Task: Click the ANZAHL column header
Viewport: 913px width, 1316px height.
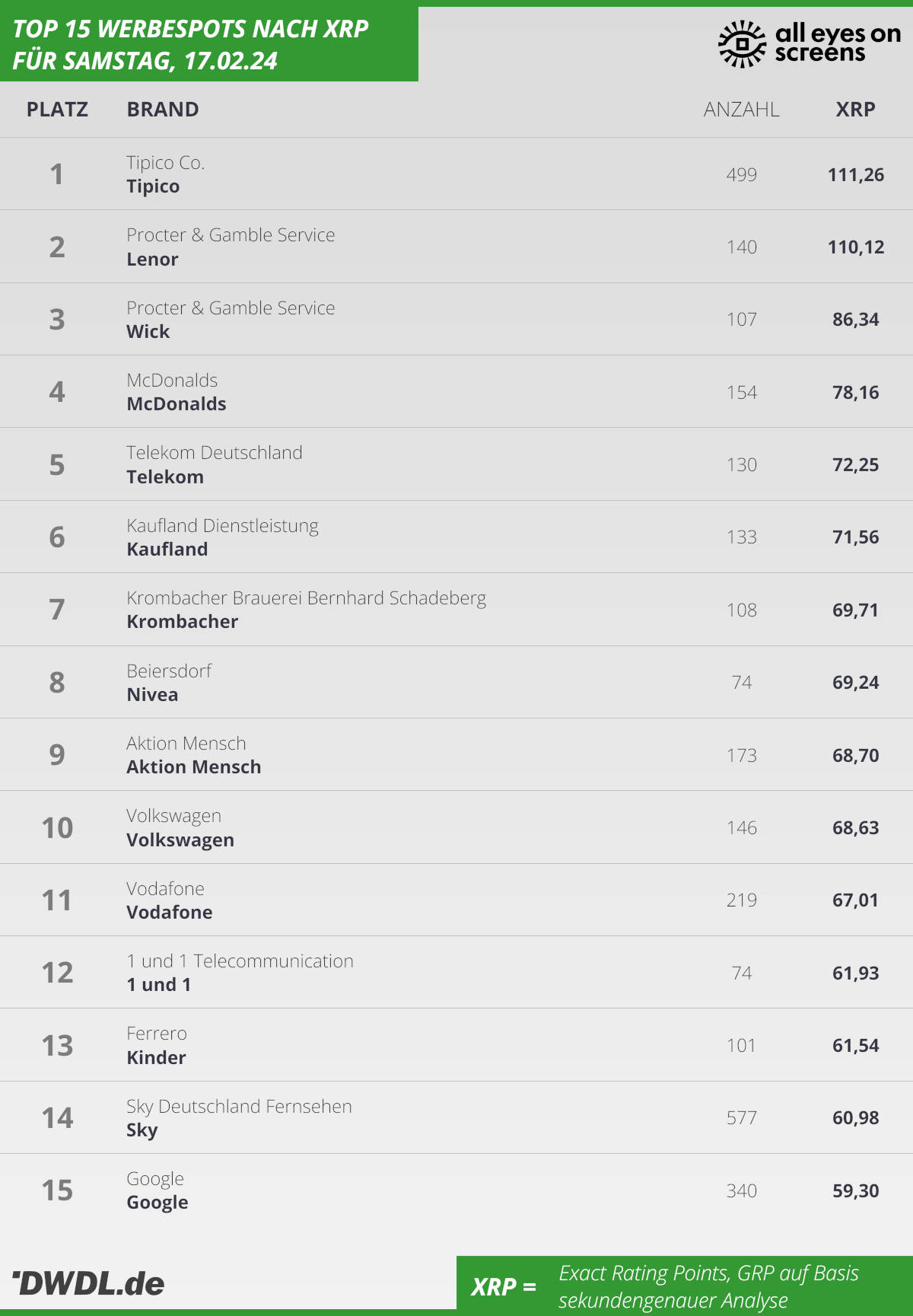Action: 741,110
